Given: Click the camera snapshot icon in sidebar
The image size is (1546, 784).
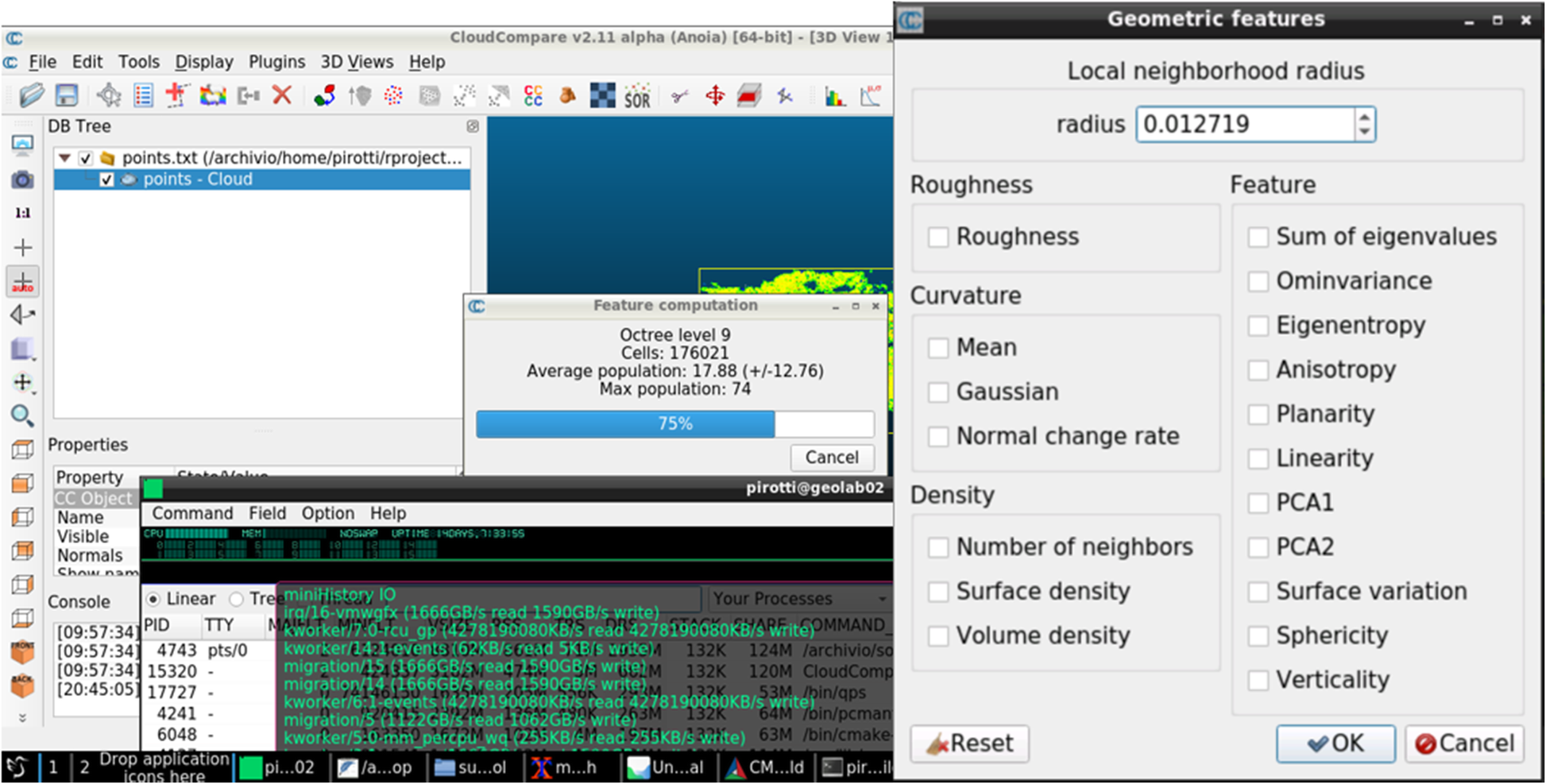Looking at the screenshot, I should pyautogui.click(x=22, y=180).
